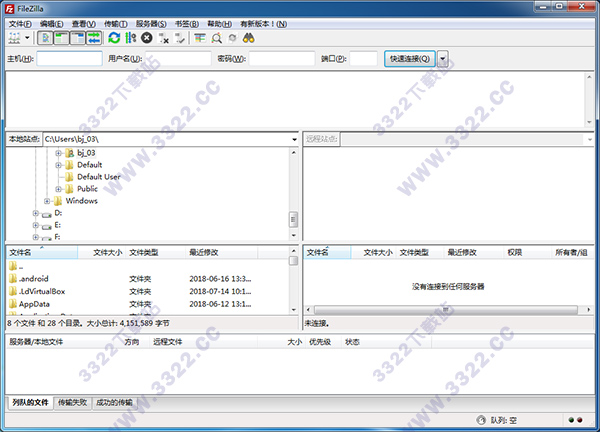Select the Windows folder in tree
Image resolution: width=600 pixels, height=432 pixels.
coord(82,201)
